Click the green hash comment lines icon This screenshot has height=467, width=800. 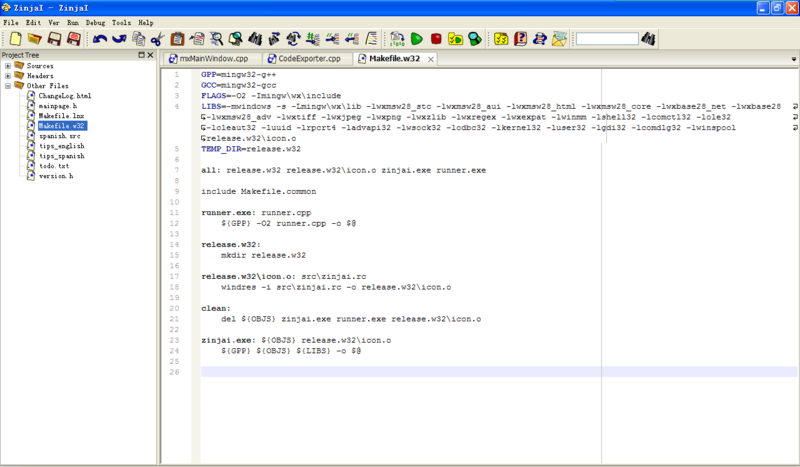tap(313, 39)
